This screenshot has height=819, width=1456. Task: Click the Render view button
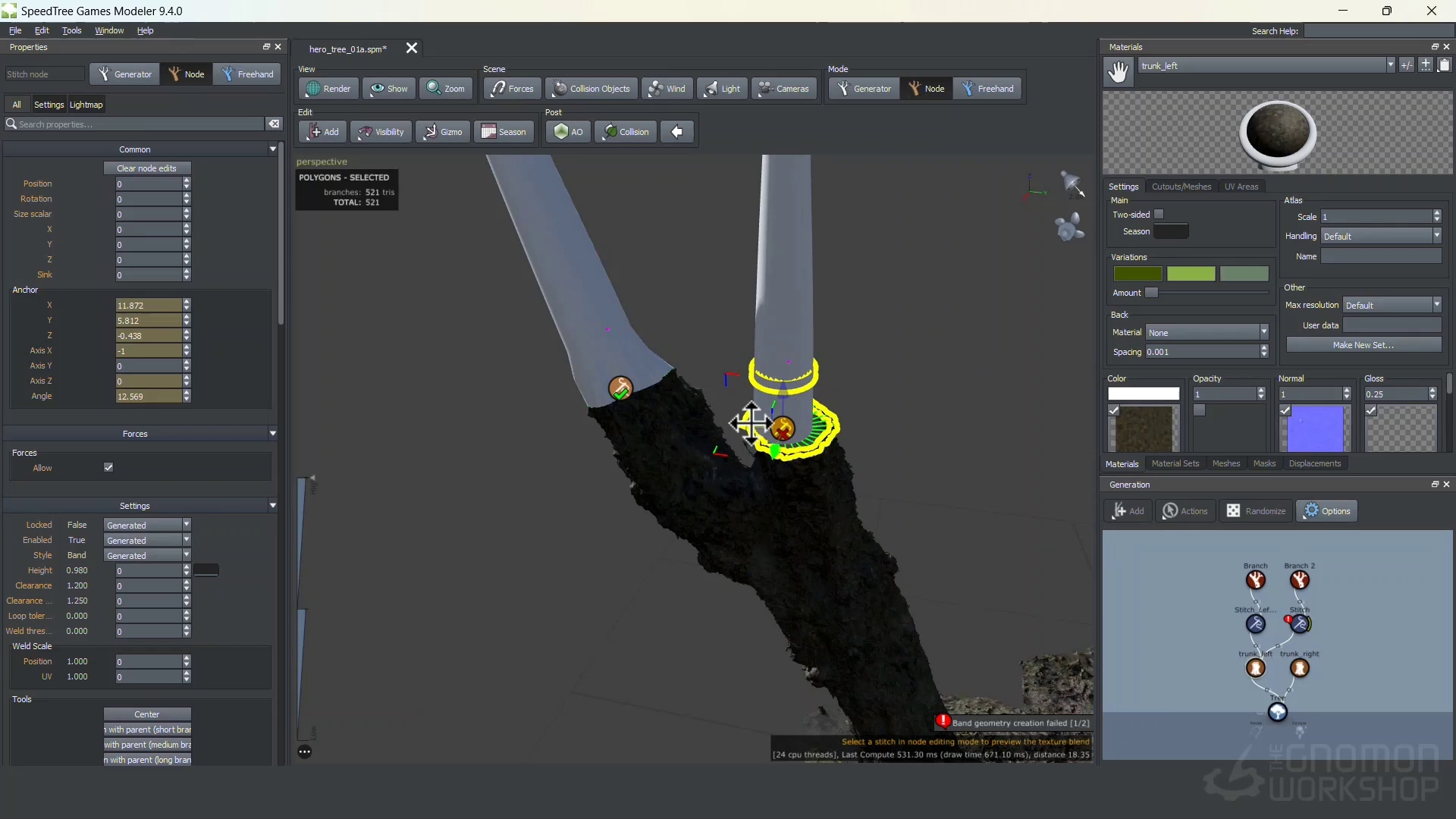click(x=328, y=89)
